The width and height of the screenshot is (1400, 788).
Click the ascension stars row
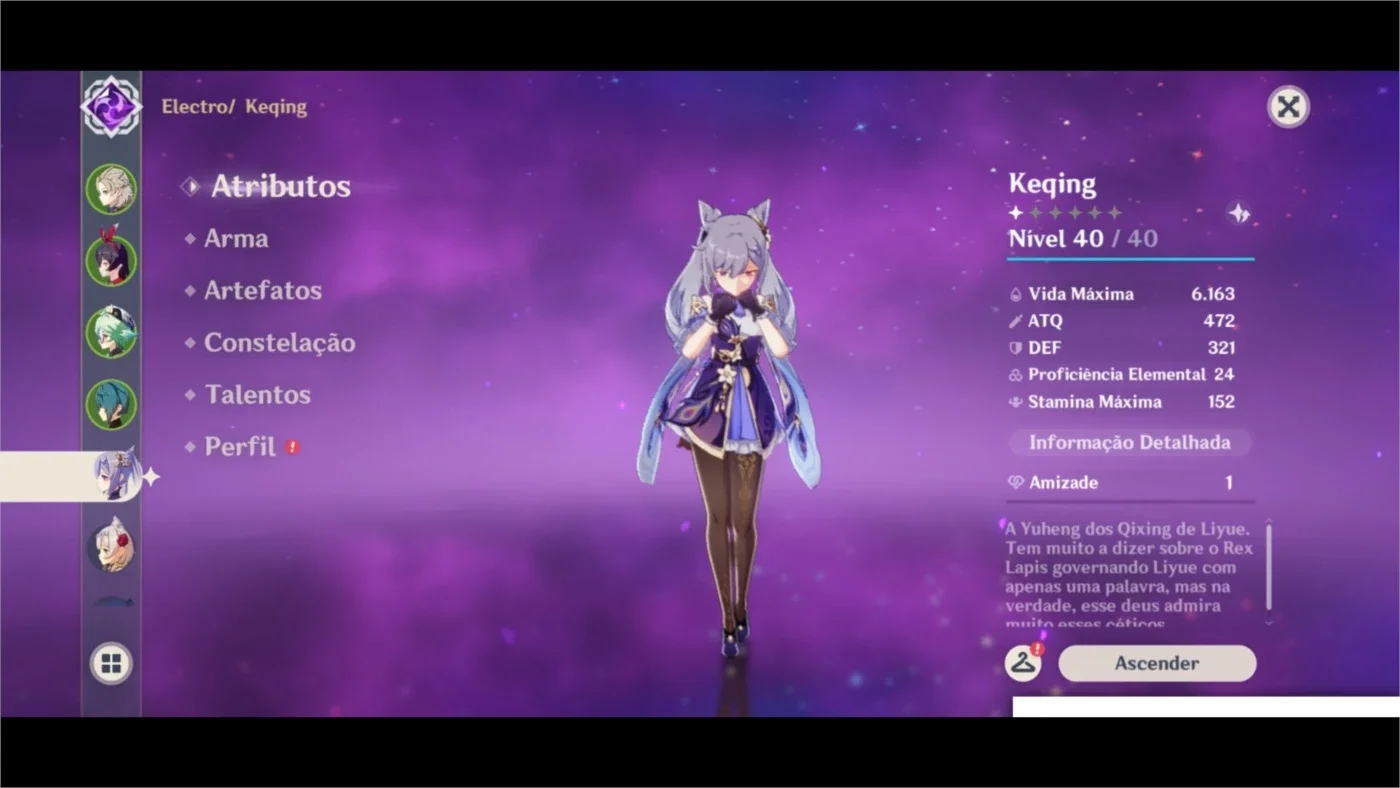click(1065, 213)
